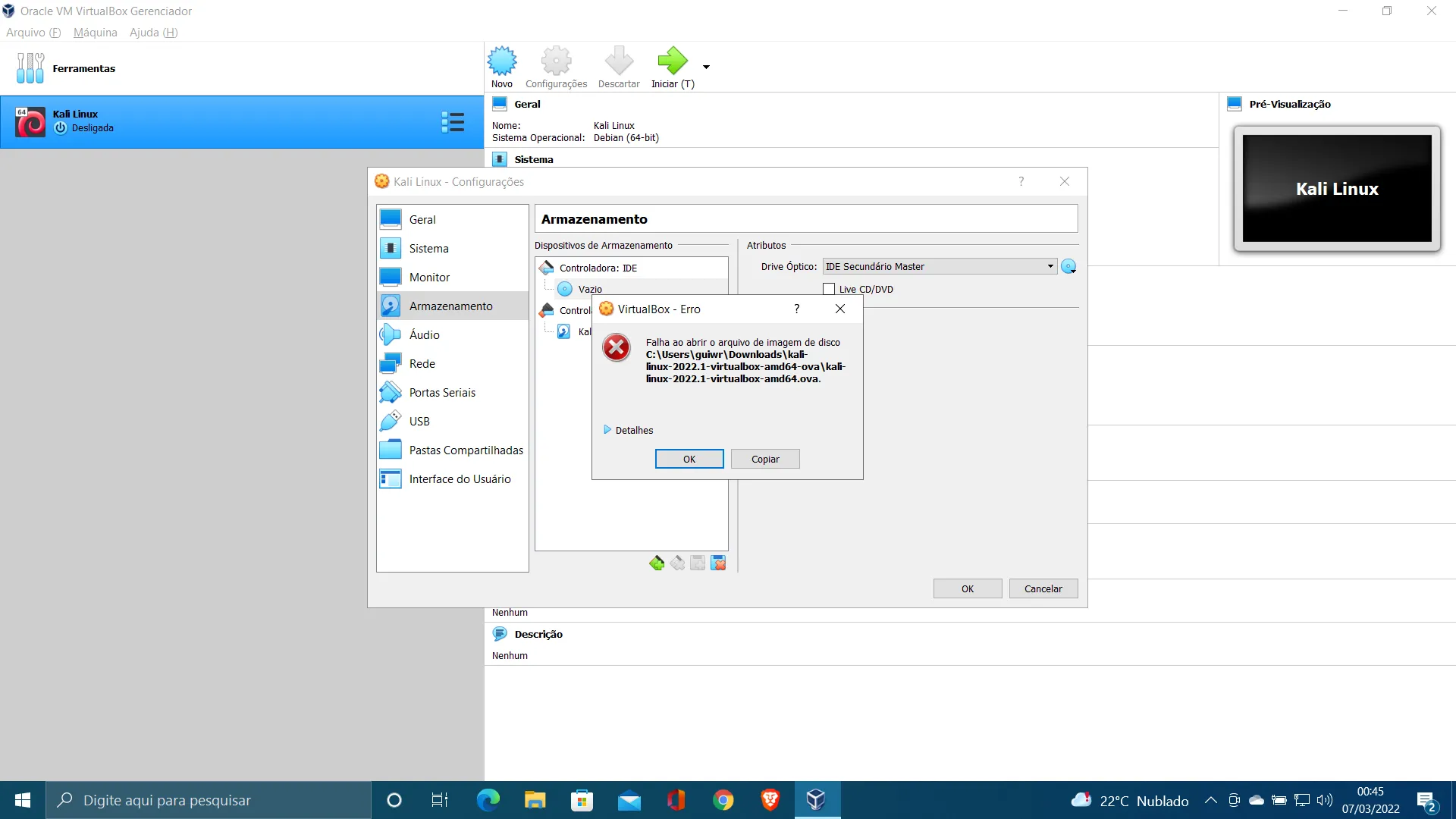
Task: Click the green Iniciar start arrow
Action: pyautogui.click(x=671, y=61)
